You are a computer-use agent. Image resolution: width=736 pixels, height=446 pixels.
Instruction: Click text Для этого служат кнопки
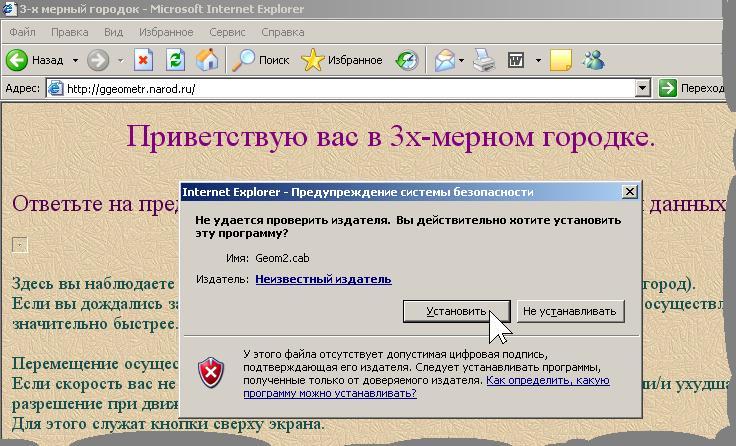tap(168, 424)
